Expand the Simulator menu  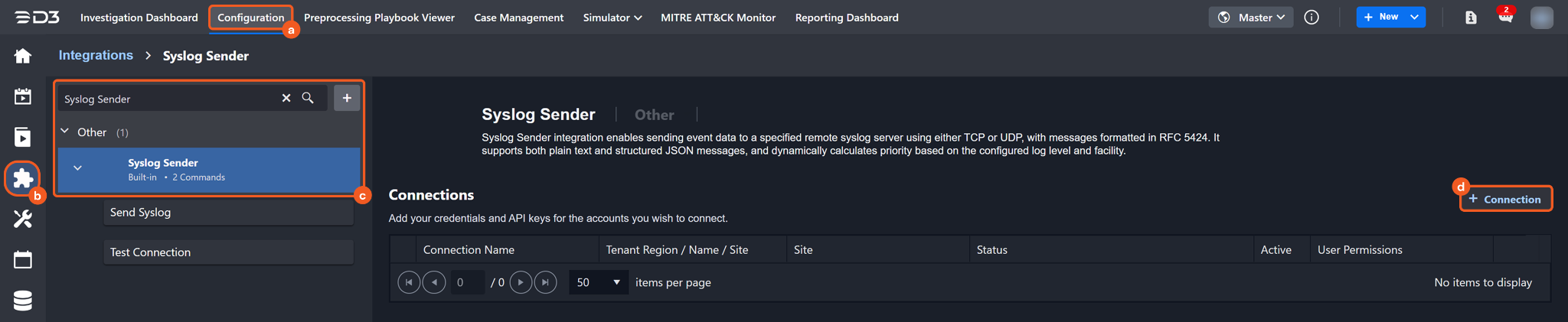pos(612,17)
